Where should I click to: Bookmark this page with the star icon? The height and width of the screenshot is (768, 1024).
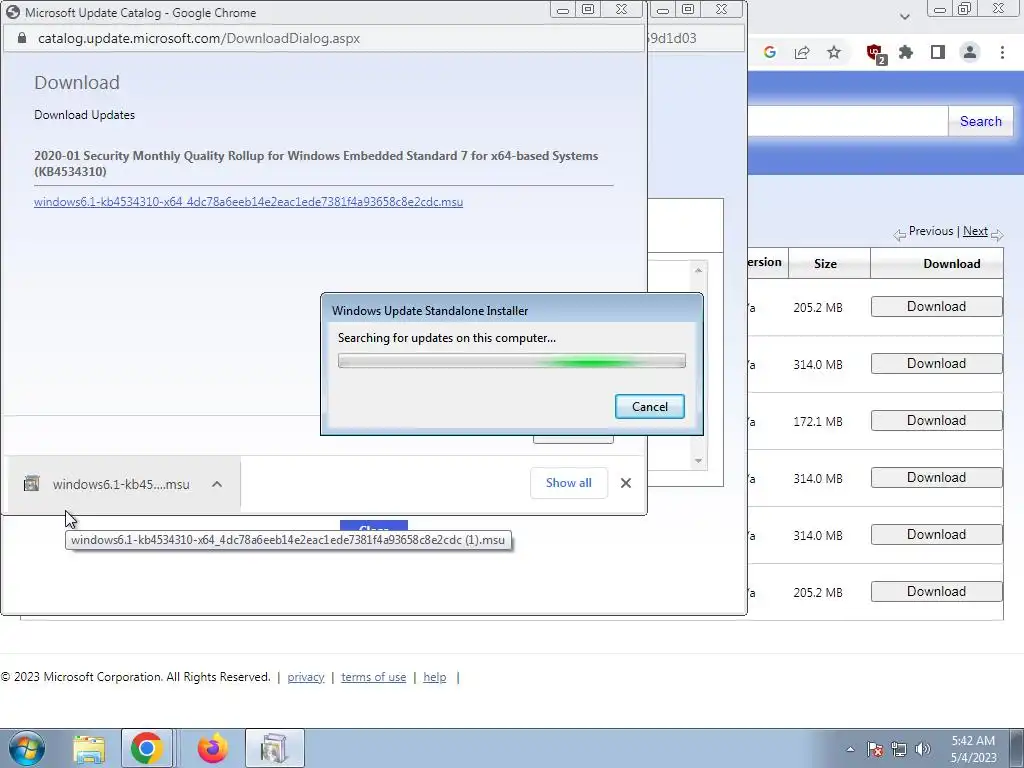click(834, 52)
